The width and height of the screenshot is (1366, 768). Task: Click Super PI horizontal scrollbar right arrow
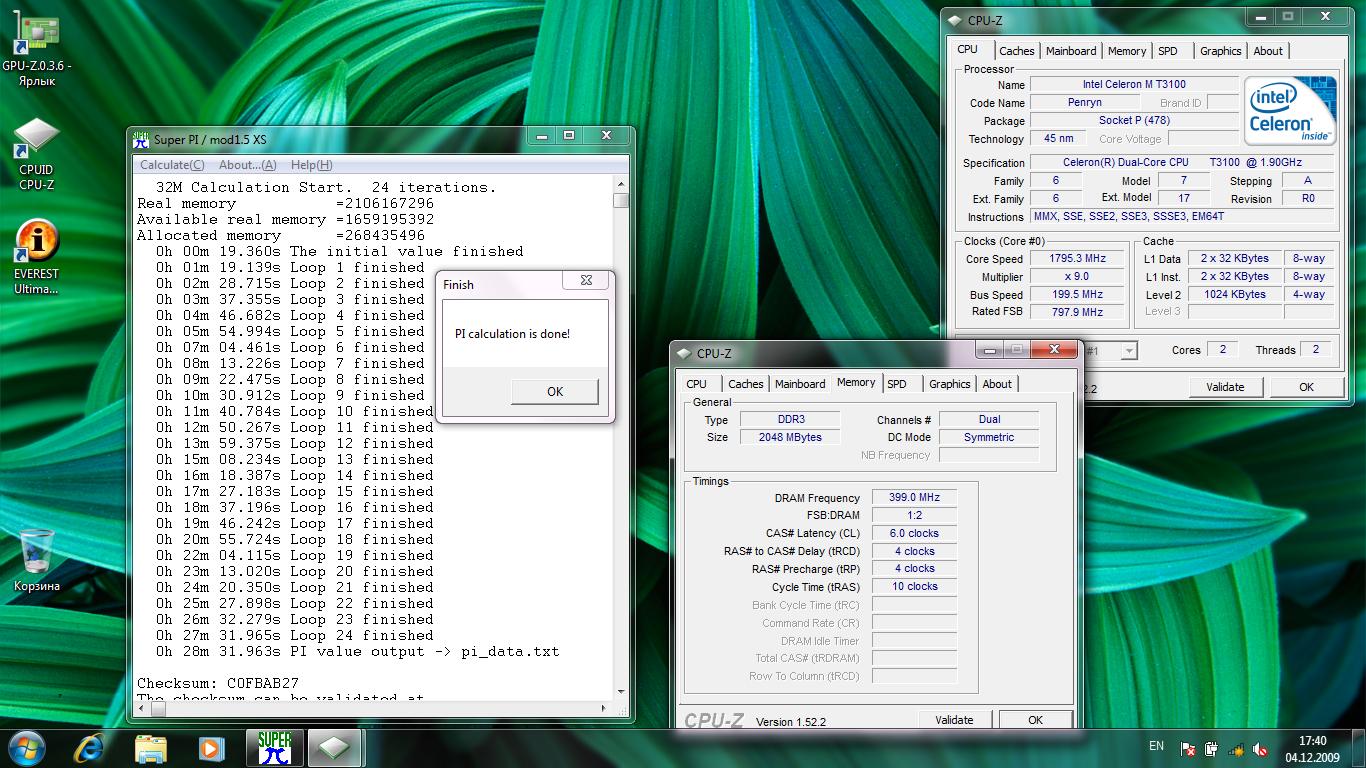[x=604, y=708]
